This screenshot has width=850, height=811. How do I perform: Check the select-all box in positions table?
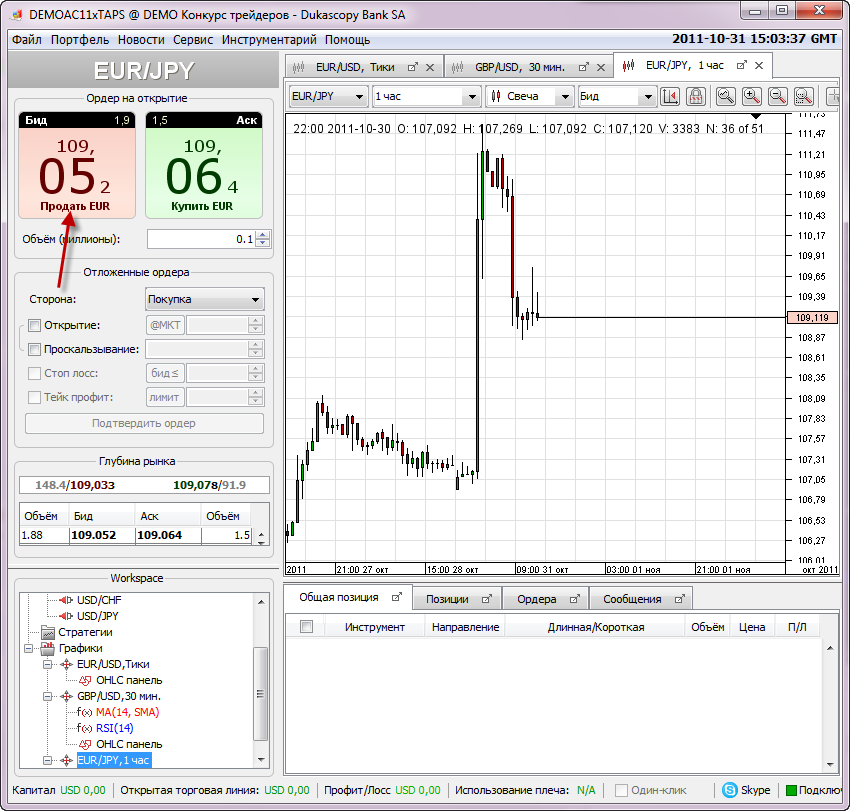pyautogui.click(x=306, y=627)
